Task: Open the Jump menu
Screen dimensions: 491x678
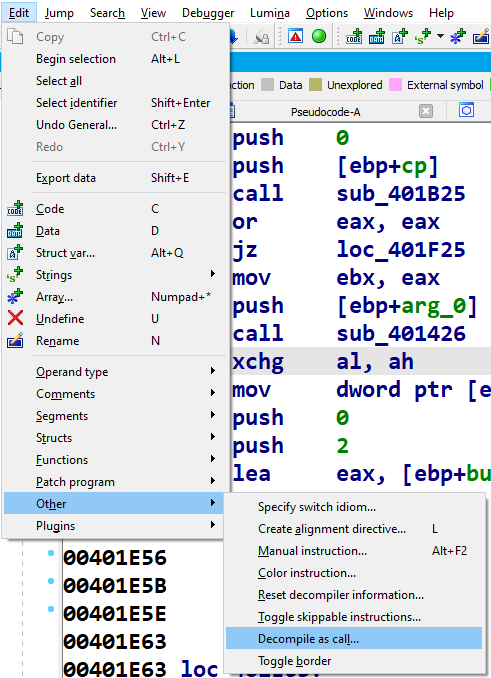Action: click(59, 13)
